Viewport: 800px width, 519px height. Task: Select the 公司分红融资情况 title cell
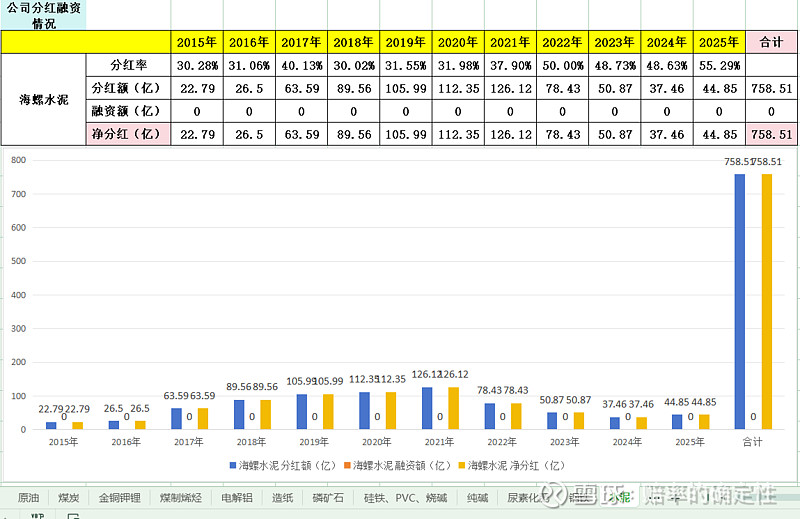[43, 15]
